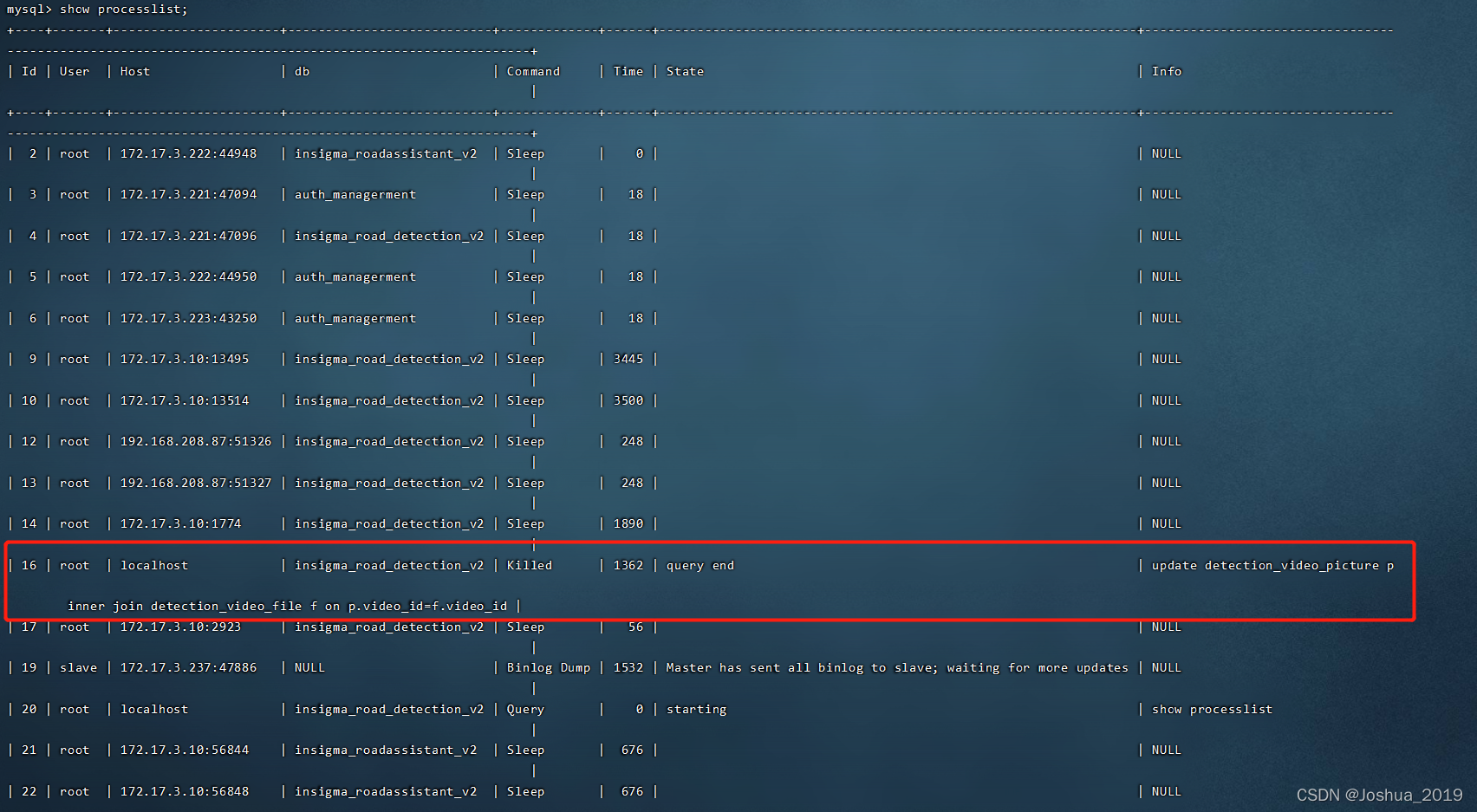Click 'Master has sent all binlog' state
The width and height of the screenshot is (1477, 812).
click(x=897, y=668)
